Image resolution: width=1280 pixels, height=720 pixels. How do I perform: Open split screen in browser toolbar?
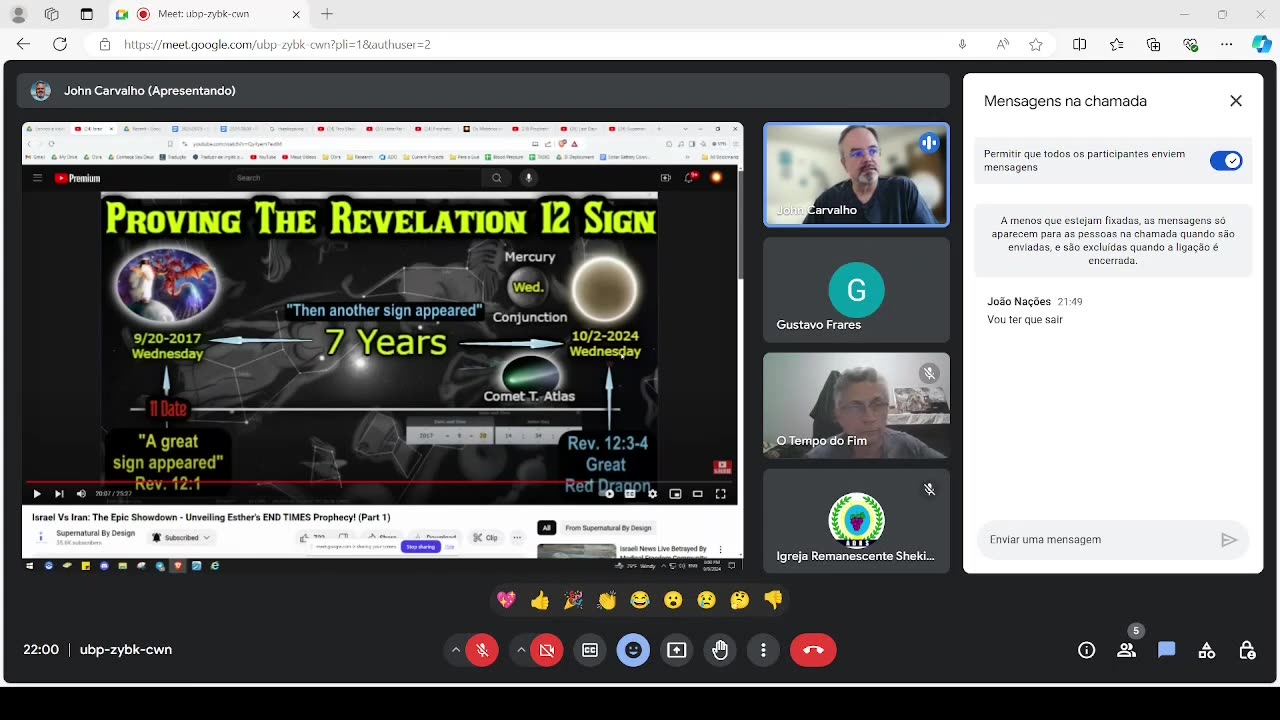click(x=1080, y=44)
